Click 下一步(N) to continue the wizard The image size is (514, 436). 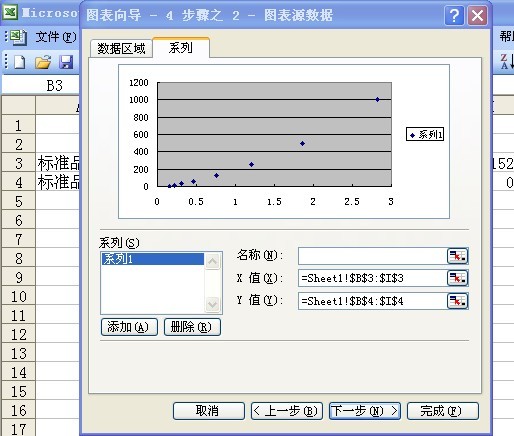[x=365, y=411]
